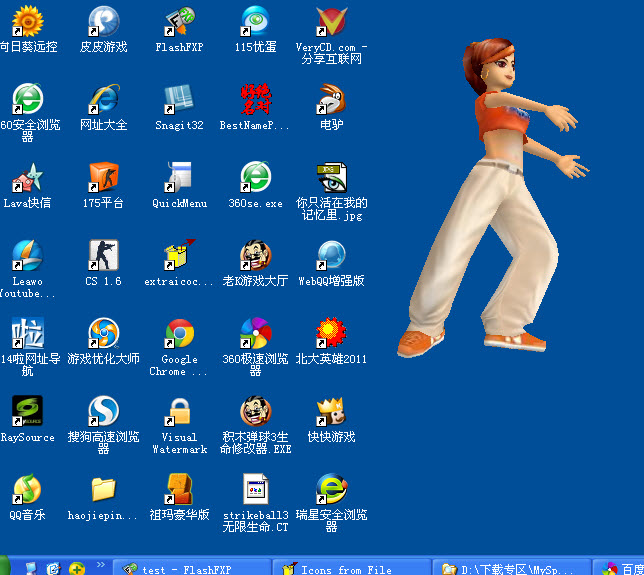This screenshot has height=575, width=644.
Task: Launch the RaySource shortcut
Action: pos(27,412)
